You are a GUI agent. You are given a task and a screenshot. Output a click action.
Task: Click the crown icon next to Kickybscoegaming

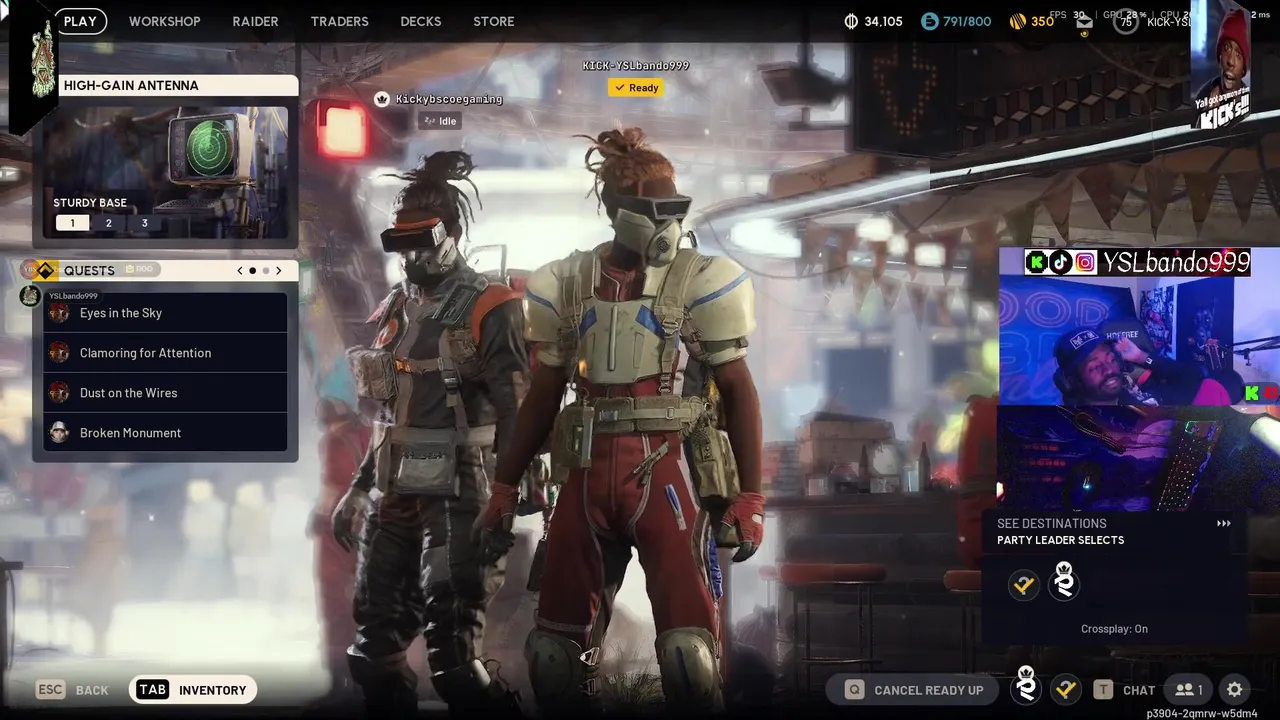(x=381, y=99)
